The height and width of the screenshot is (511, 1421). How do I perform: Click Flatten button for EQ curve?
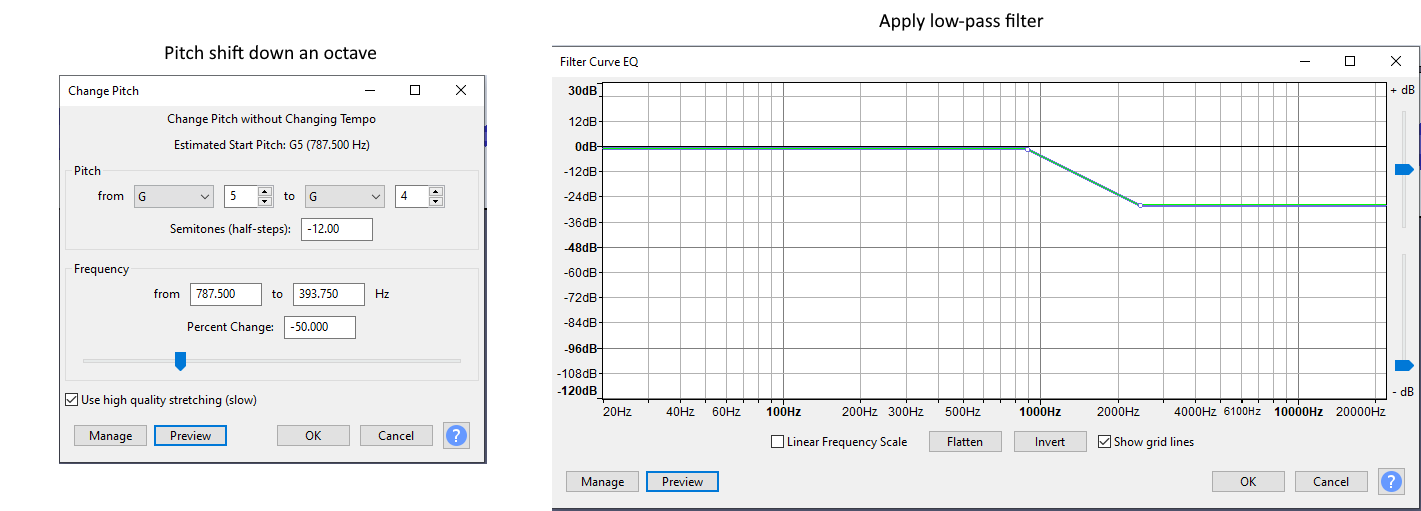point(965,442)
